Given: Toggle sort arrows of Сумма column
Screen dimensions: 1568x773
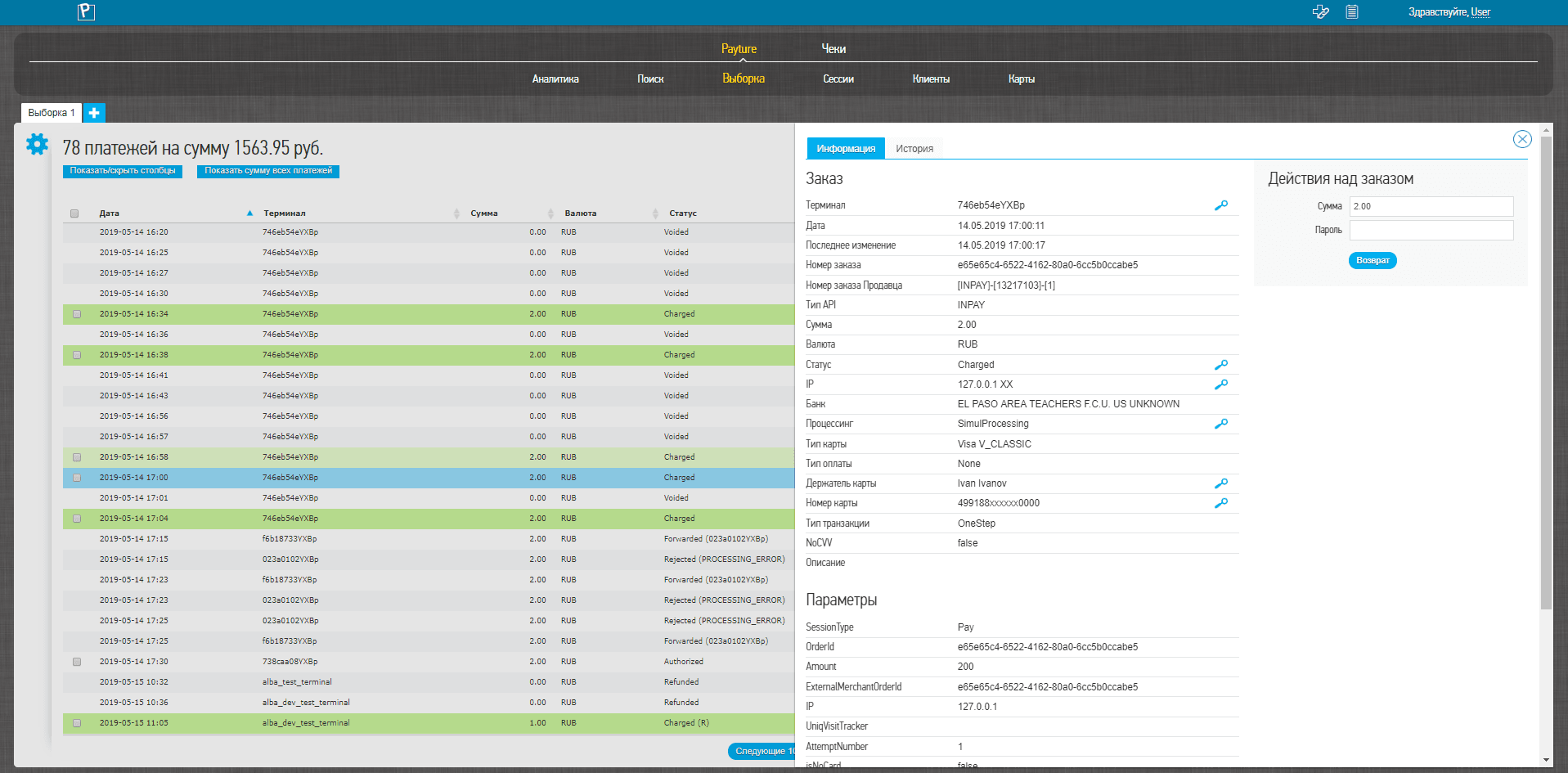Looking at the screenshot, I should pyautogui.click(x=550, y=213).
